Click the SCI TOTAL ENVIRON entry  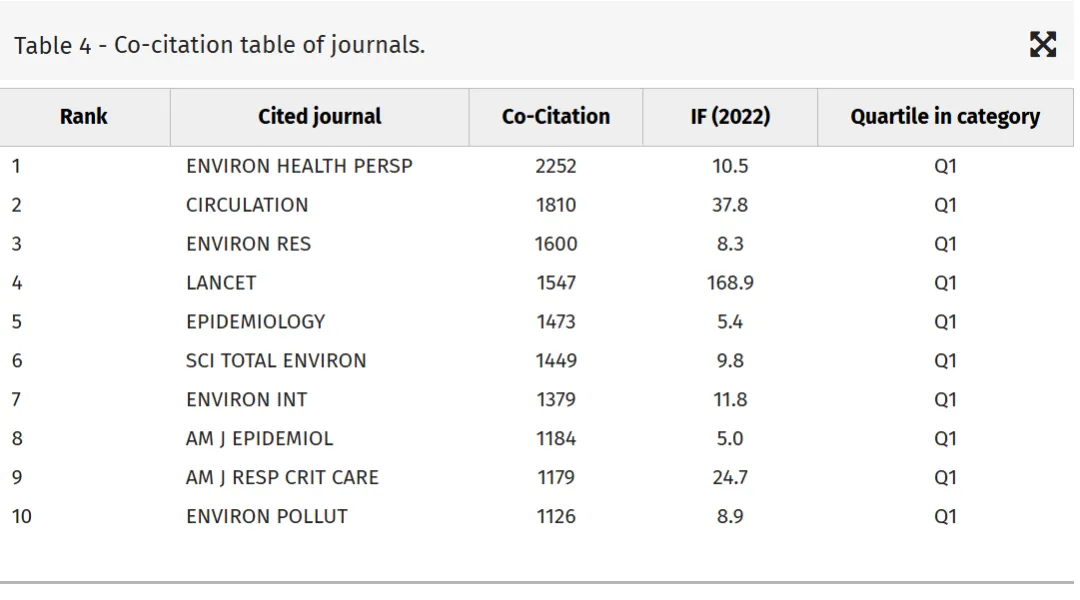coord(276,361)
